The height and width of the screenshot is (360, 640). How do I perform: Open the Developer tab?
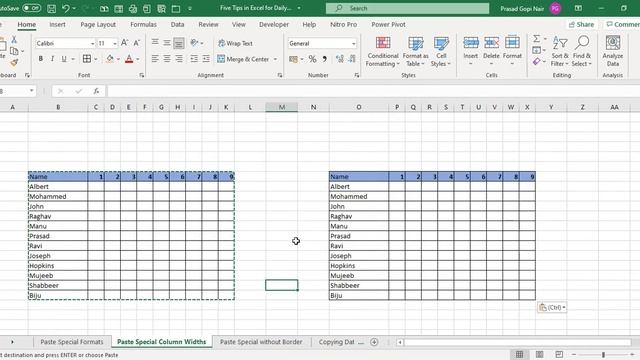(x=274, y=24)
